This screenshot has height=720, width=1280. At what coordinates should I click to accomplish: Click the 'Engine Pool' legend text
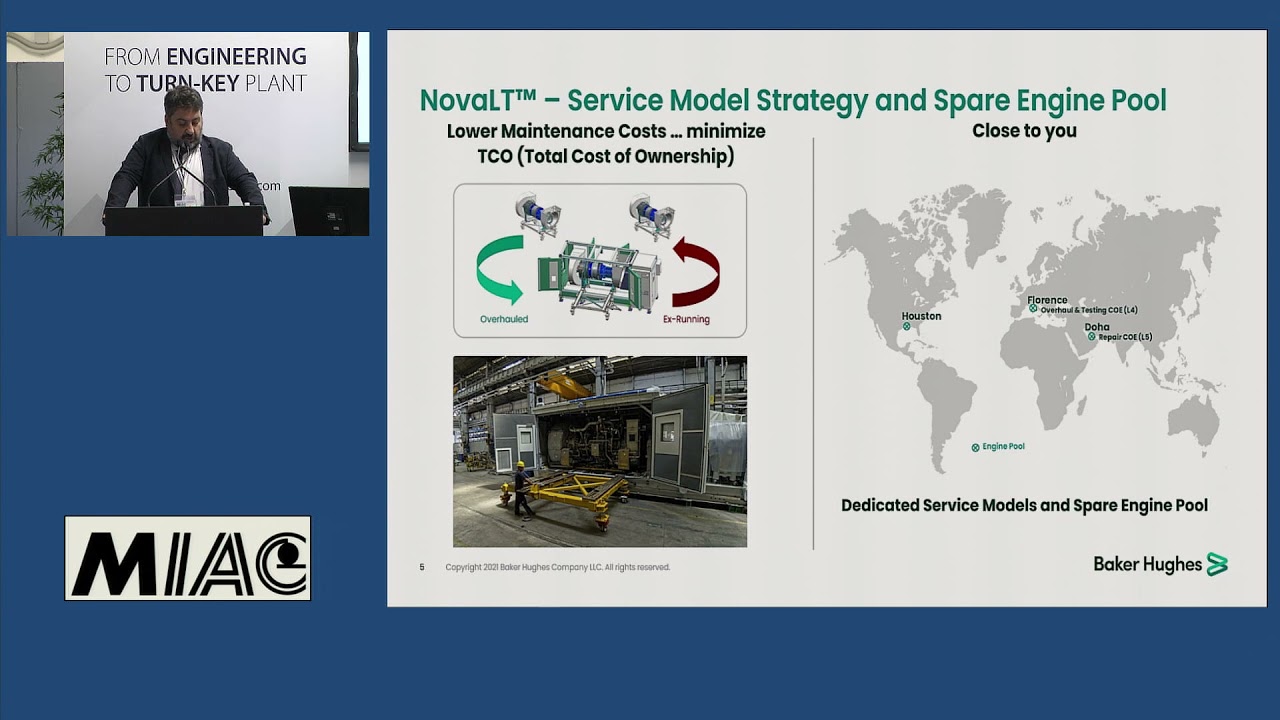(x=1003, y=447)
